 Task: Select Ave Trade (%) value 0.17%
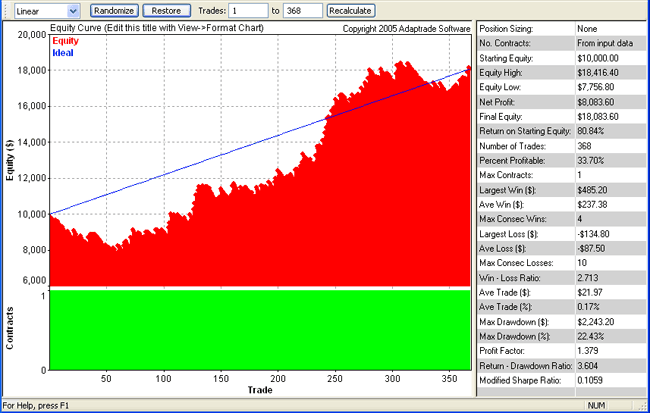coord(588,307)
